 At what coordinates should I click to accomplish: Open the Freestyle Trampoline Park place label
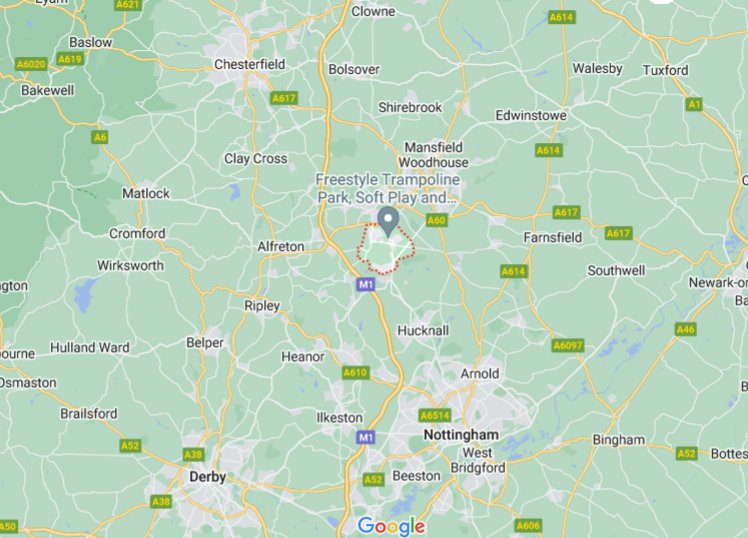[388, 188]
